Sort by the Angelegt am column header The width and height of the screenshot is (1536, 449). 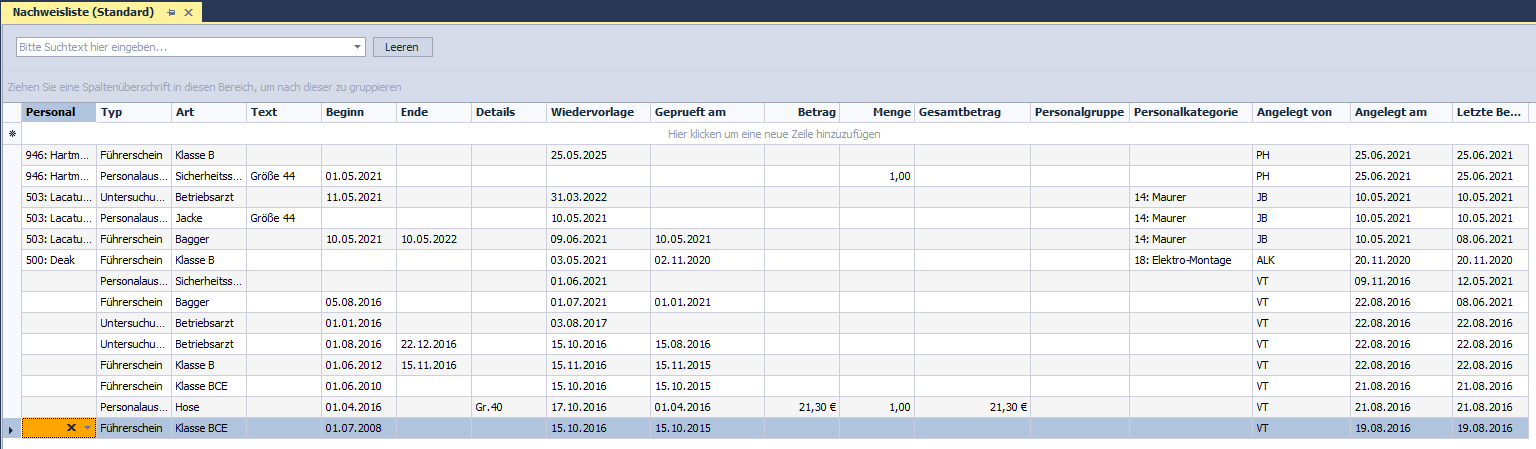pyautogui.click(x=1400, y=112)
